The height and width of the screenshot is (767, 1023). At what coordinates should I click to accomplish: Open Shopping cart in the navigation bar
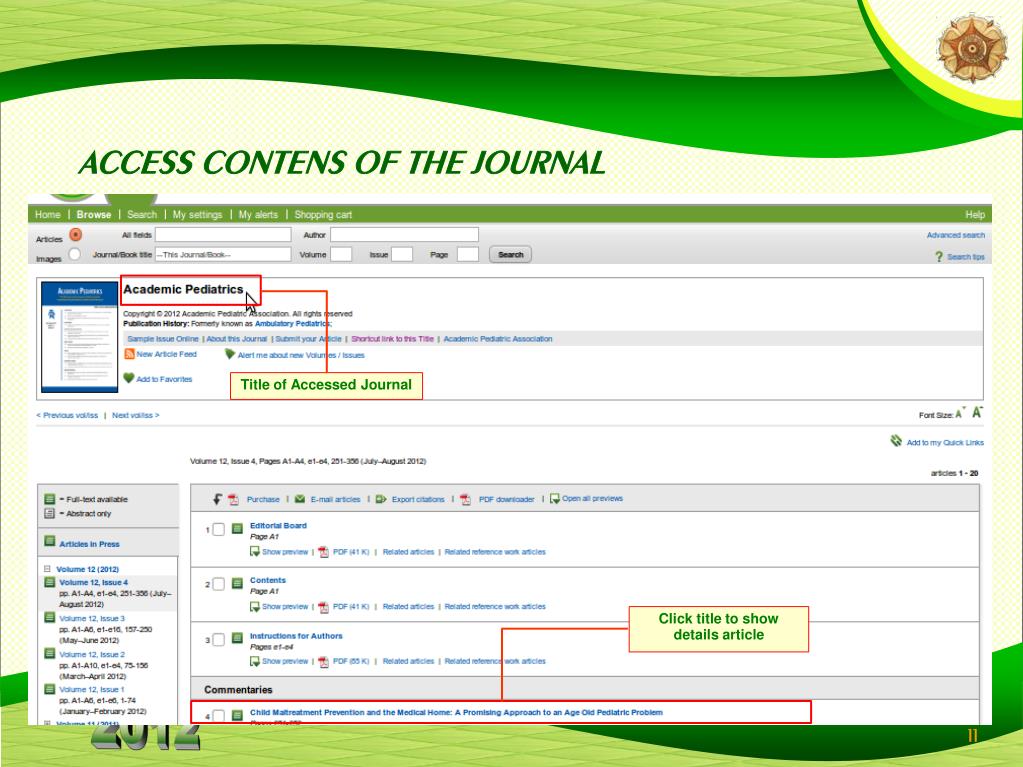coord(323,215)
